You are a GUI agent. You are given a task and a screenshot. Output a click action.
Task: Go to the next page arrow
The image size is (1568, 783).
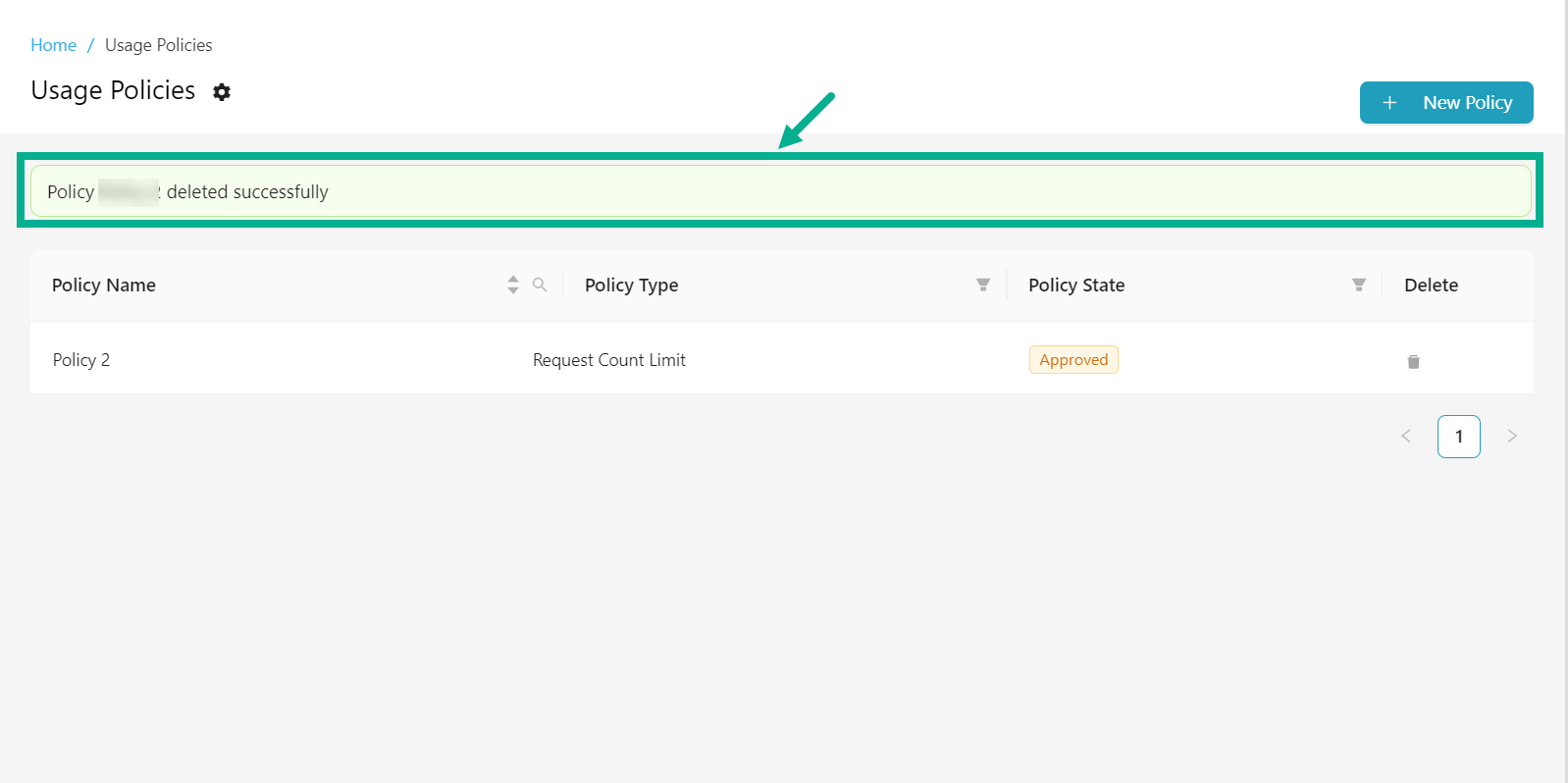click(x=1512, y=437)
